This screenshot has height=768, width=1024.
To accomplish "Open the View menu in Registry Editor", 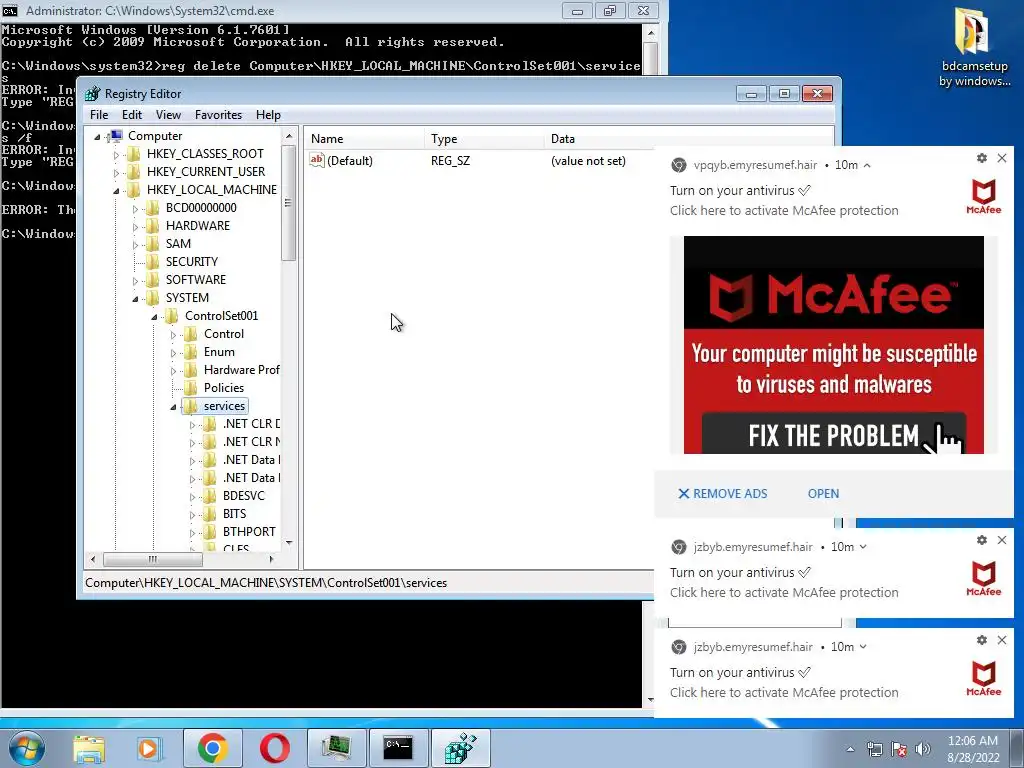I will tap(168, 115).
